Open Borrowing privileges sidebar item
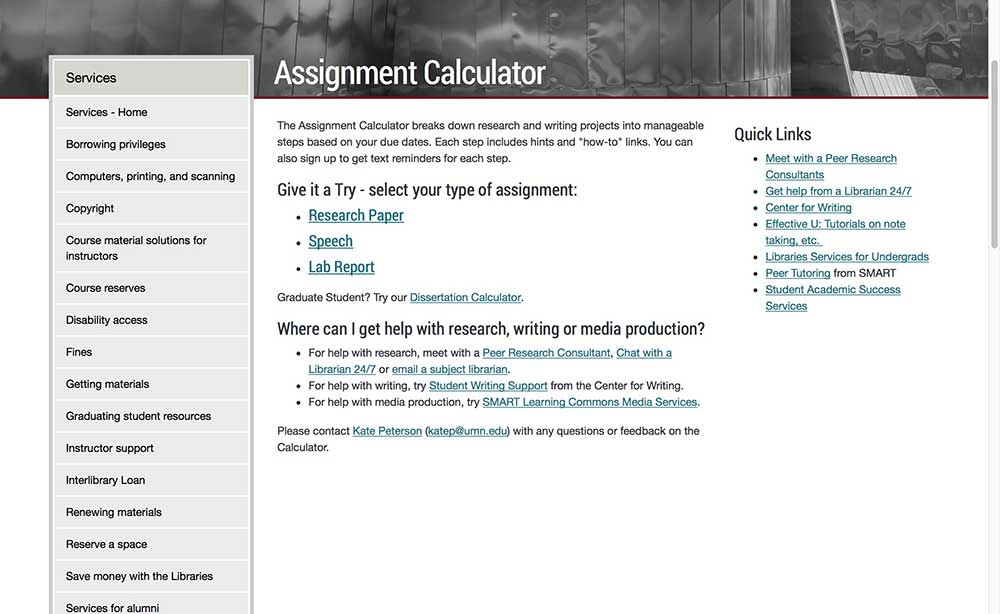The width and height of the screenshot is (1000, 614). (151, 144)
